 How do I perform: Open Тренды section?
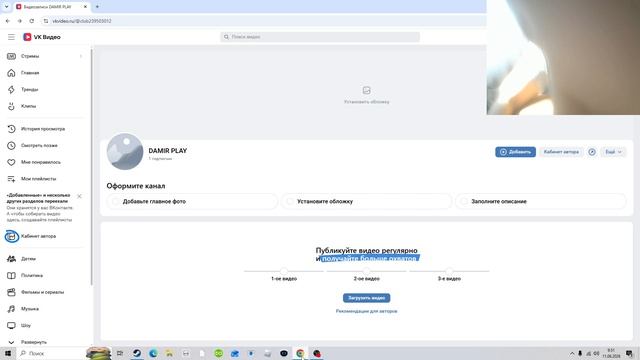click(x=29, y=89)
